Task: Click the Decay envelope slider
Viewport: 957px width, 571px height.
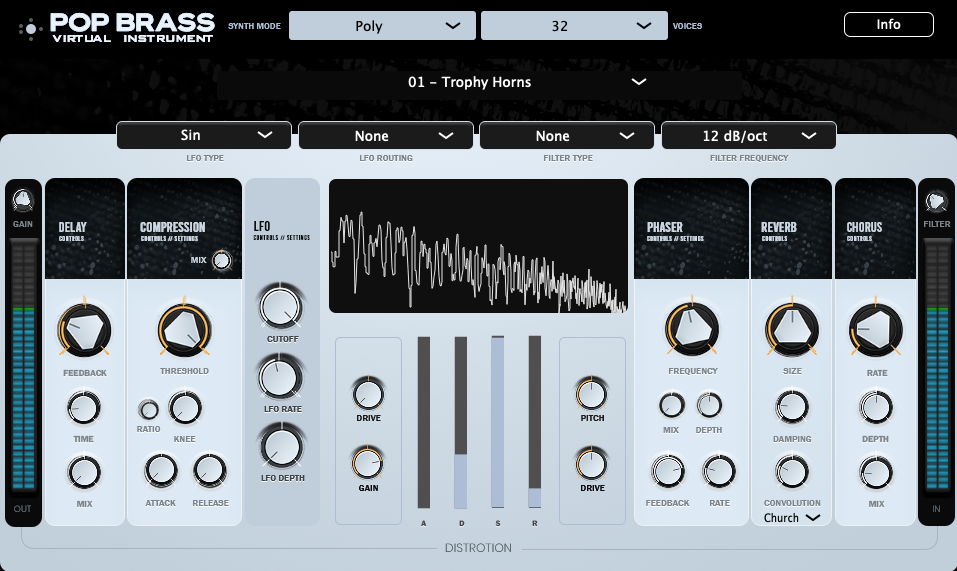Action: point(461,423)
